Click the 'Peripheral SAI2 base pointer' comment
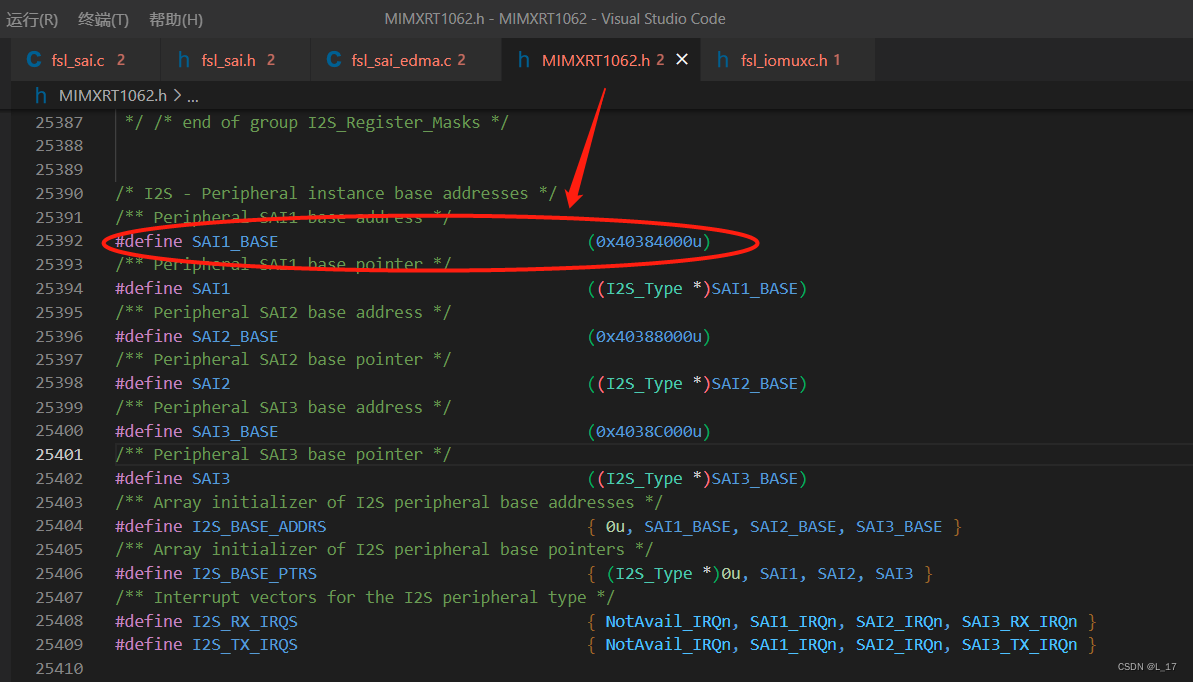 (x=283, y=359)
